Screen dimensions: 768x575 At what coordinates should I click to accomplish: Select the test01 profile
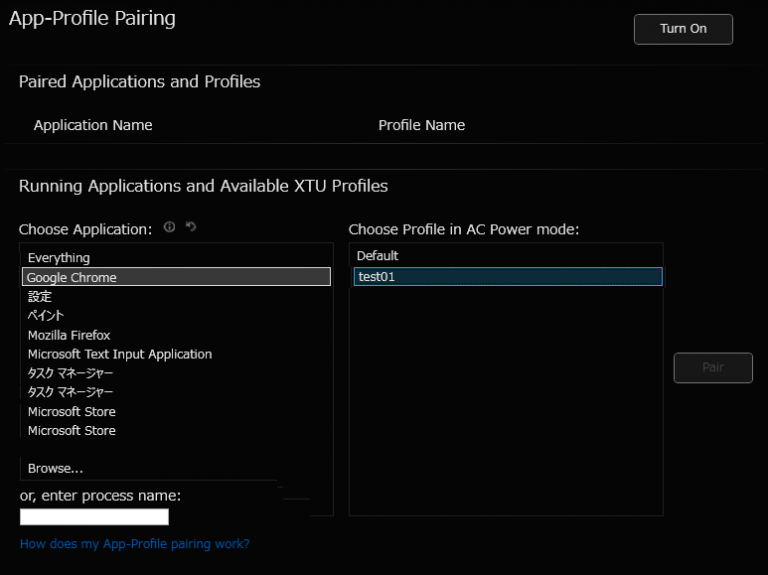508,277
